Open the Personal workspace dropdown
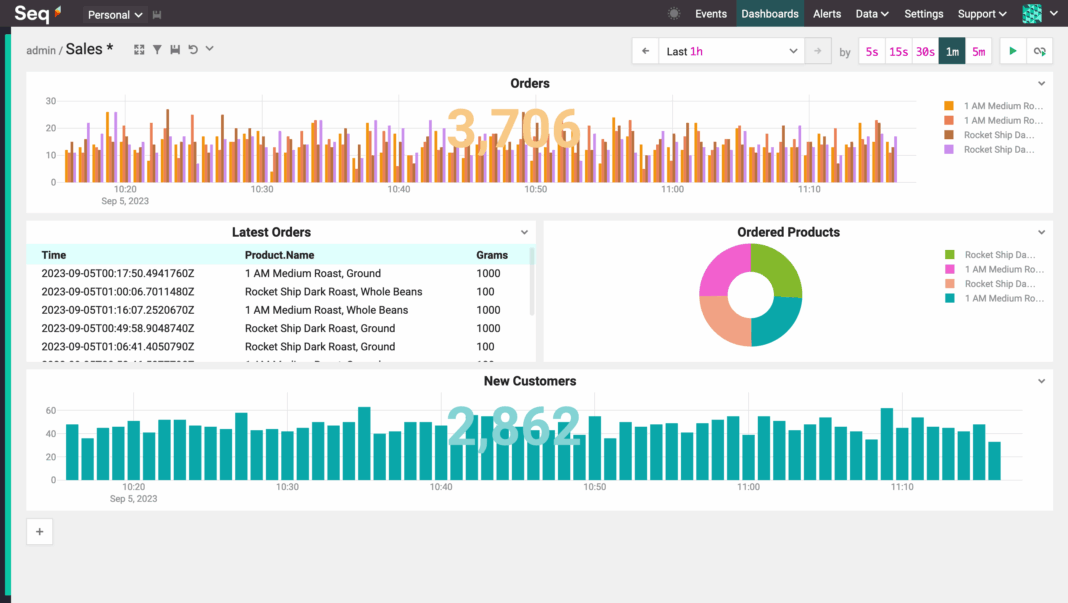The width and height of the screenshot is (1068, 603). coord(115,15)
